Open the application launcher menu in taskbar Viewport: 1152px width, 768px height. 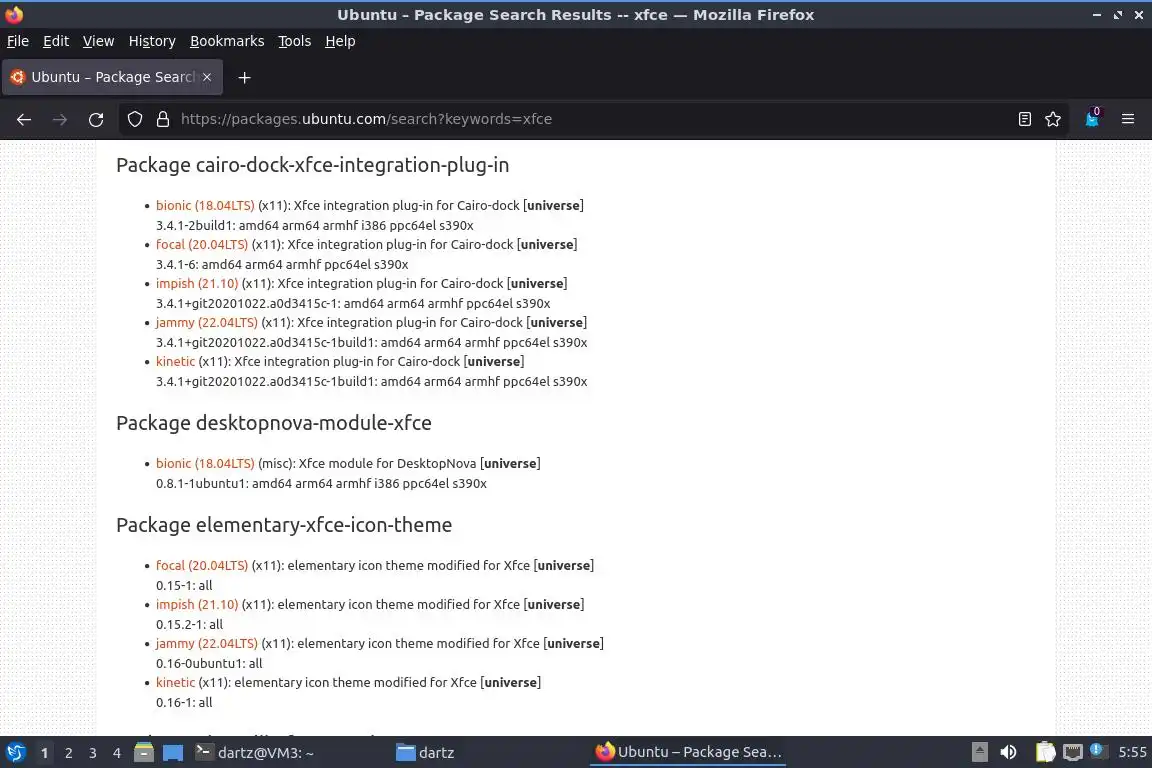(15, 753)
